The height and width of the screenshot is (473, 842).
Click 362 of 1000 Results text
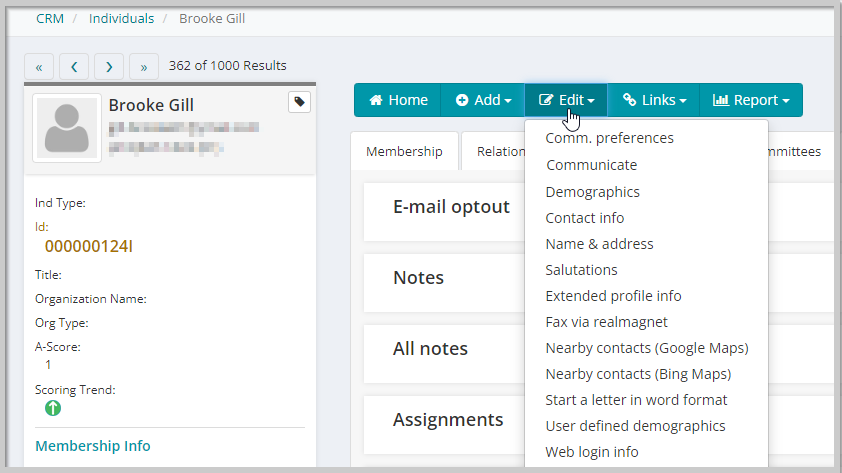click(228, 66)
